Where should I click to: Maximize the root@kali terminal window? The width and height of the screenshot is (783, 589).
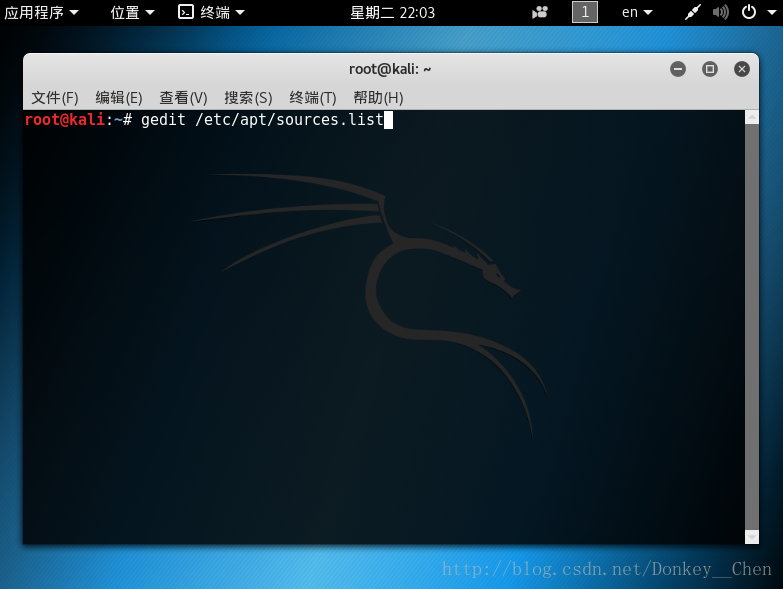pyautogui.click(x=710, y=69)
